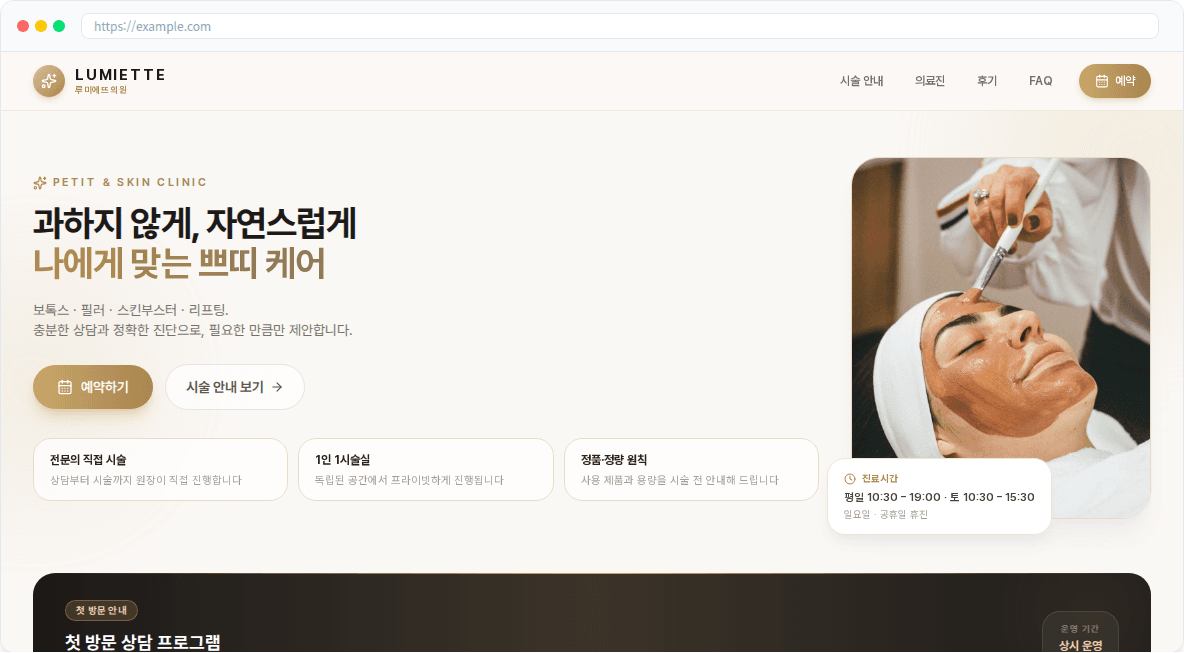
Task: Click the sparkle icon beside PETIT & SKIN CLINIC
Action: point(40,183)
